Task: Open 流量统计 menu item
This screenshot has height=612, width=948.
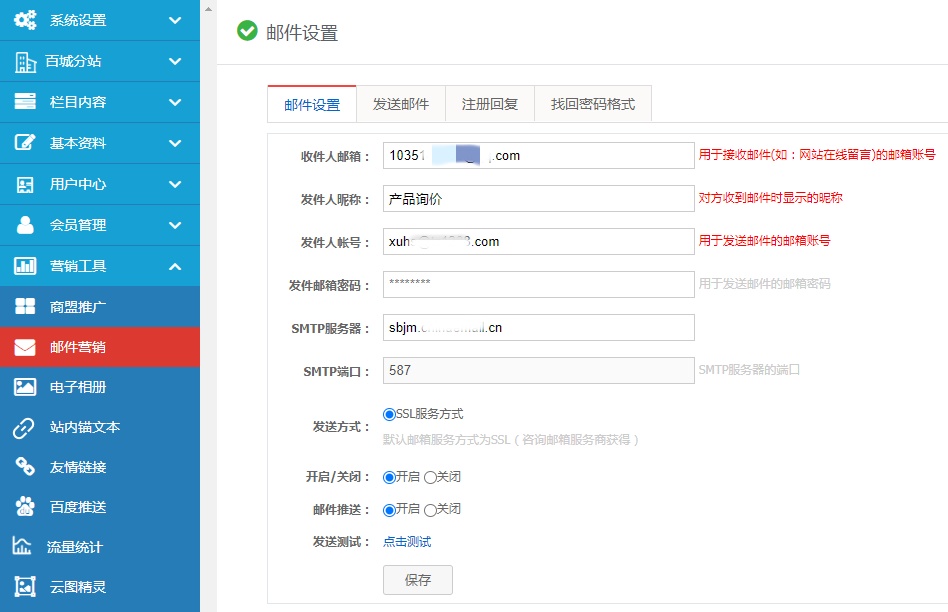Action: (100, 547)
